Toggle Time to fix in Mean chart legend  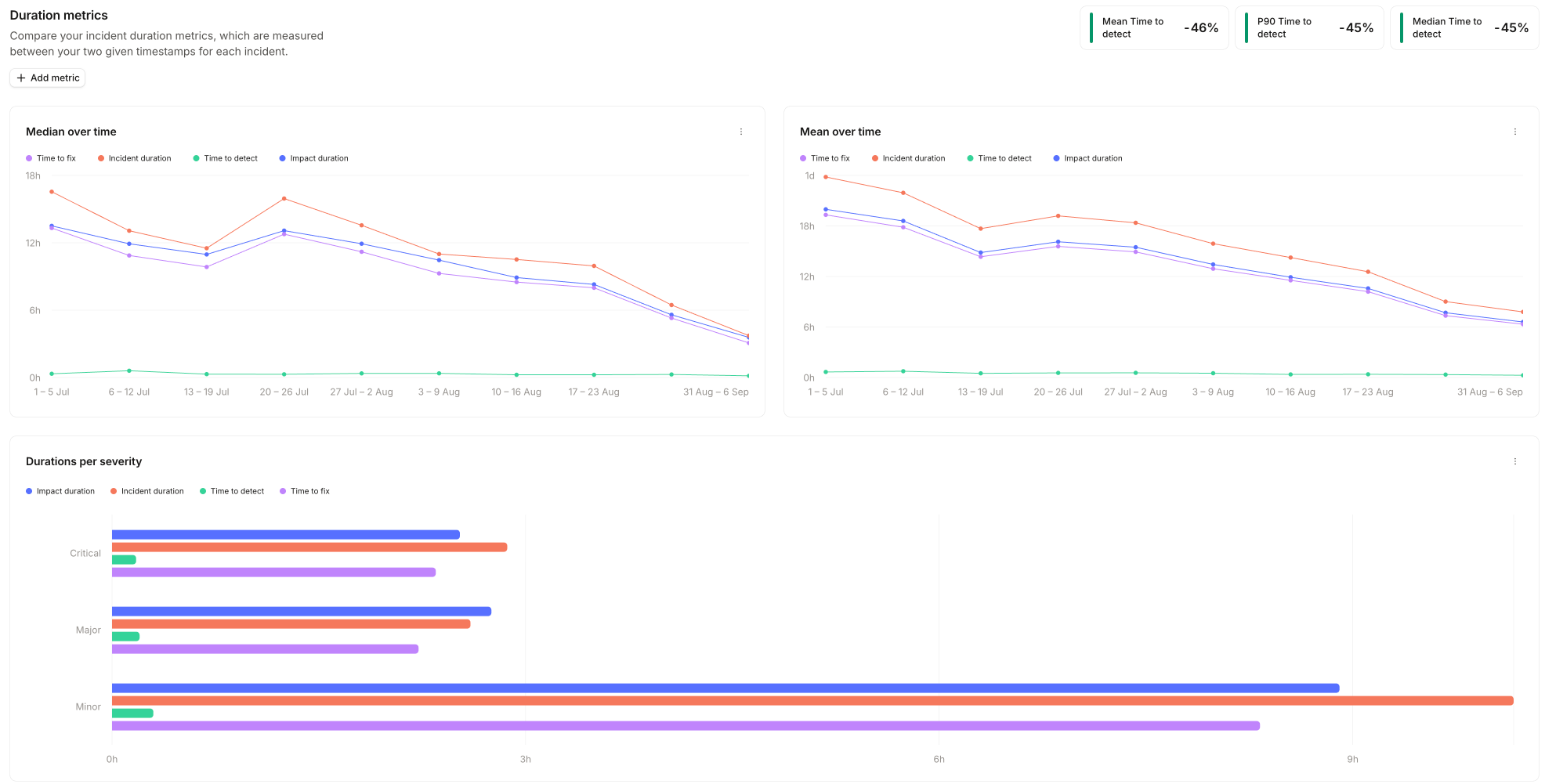tap(825, 158)
